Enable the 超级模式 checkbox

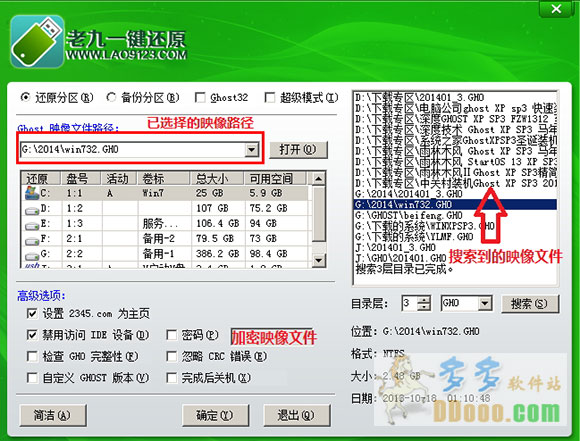pyautogui.click(x=270, y=98)
